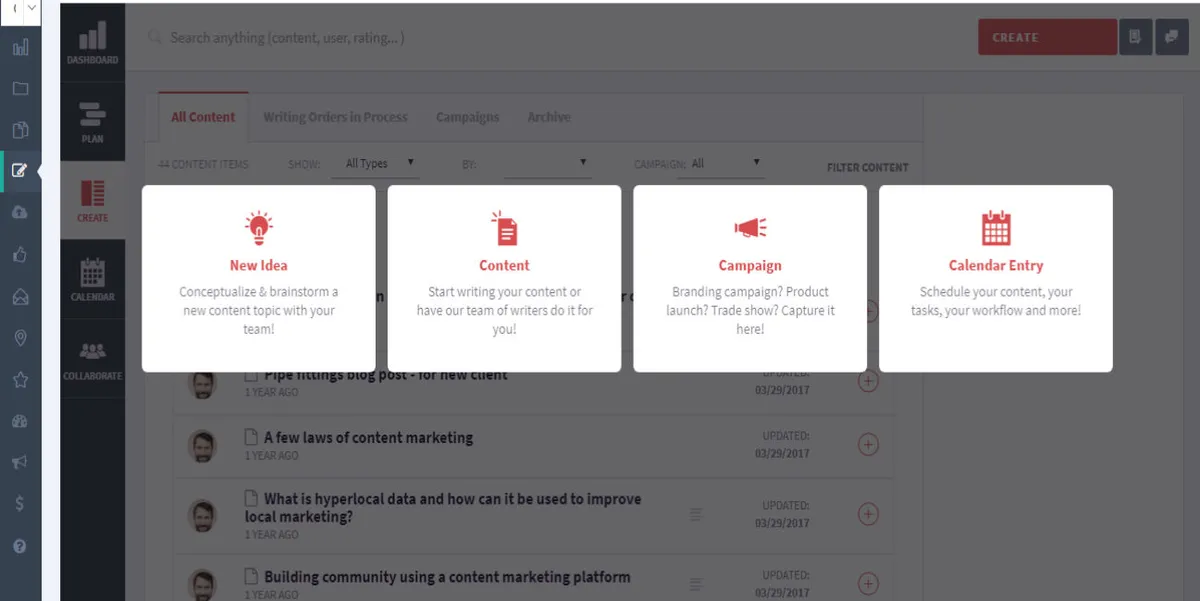Image resolution: width=1200 pixels, height=601 pixels.
Task: Open the Dashboard section in sidebar
Action: (x=92, y=43)
